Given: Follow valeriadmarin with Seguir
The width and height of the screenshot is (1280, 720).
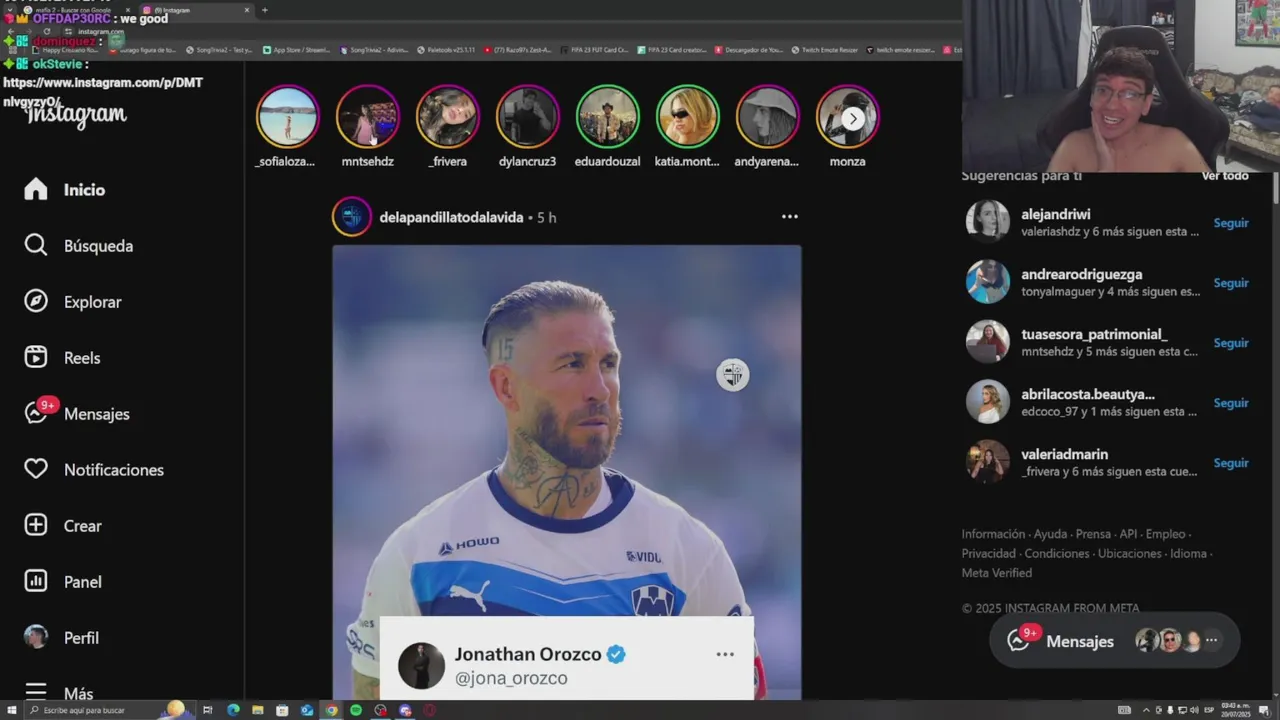Looking at the screenshot, I should tap(1231, 463).
